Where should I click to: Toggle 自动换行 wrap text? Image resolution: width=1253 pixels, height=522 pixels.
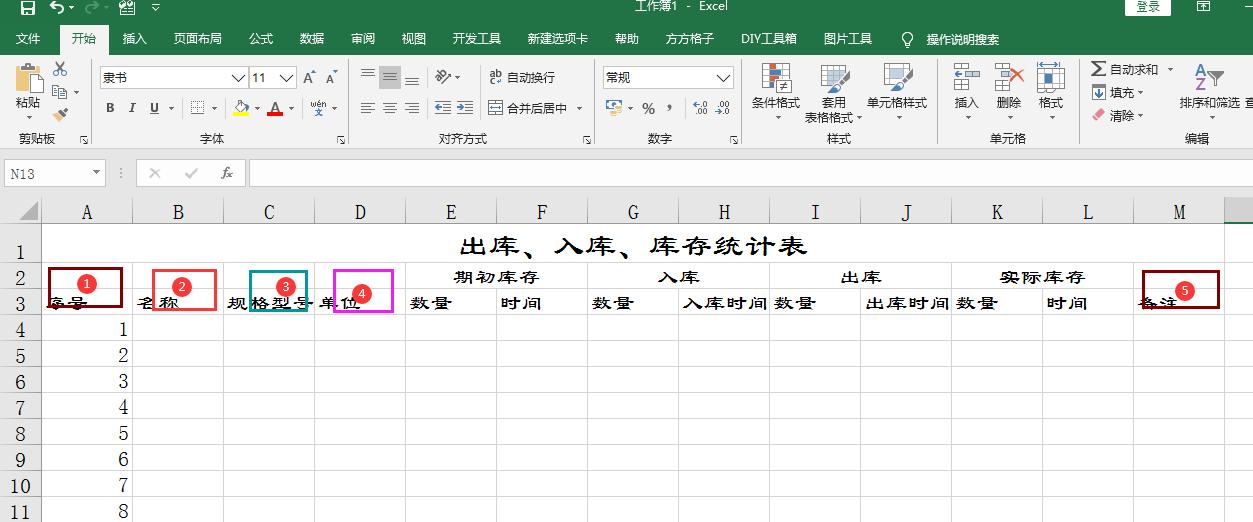pos(521,77)
